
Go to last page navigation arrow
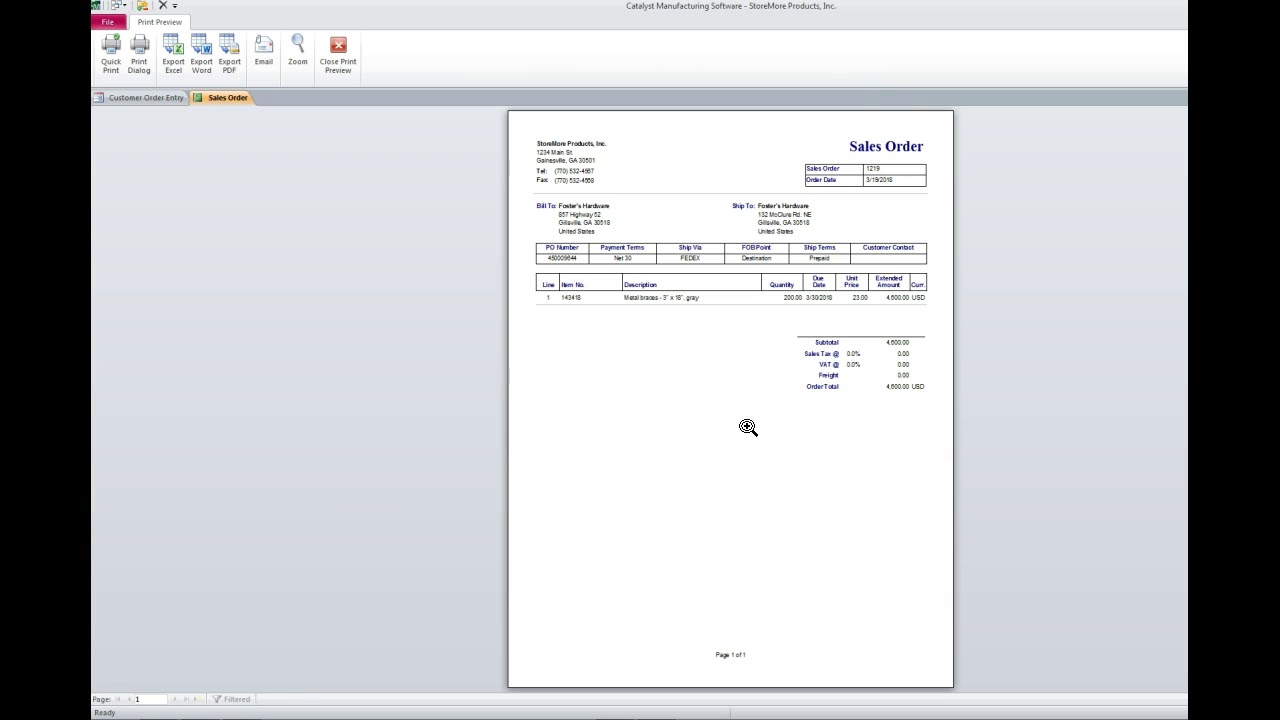coord(186,699)
